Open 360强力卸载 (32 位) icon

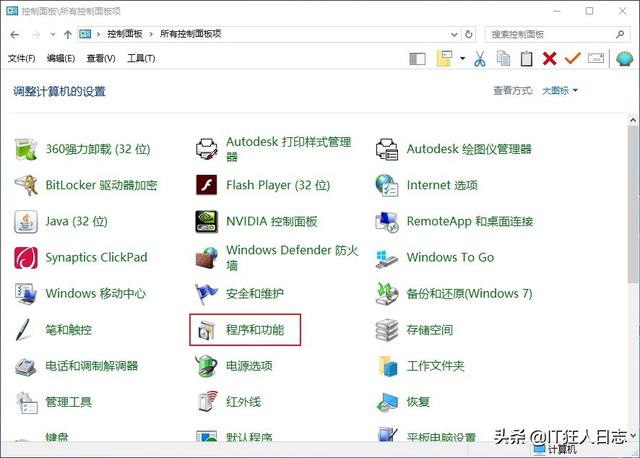coord(26,149)
